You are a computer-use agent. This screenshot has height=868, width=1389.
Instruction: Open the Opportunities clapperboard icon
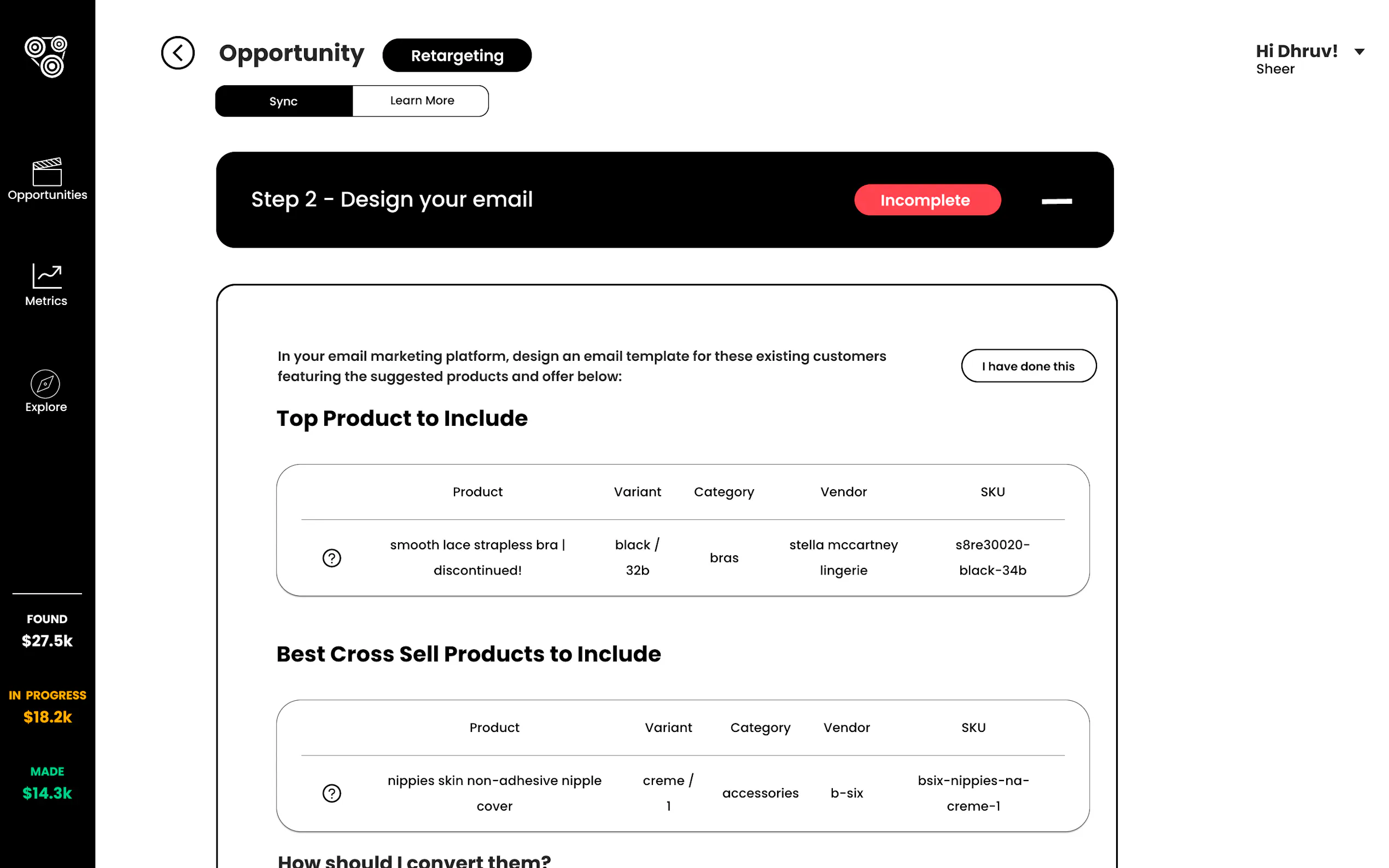(47, 172)
